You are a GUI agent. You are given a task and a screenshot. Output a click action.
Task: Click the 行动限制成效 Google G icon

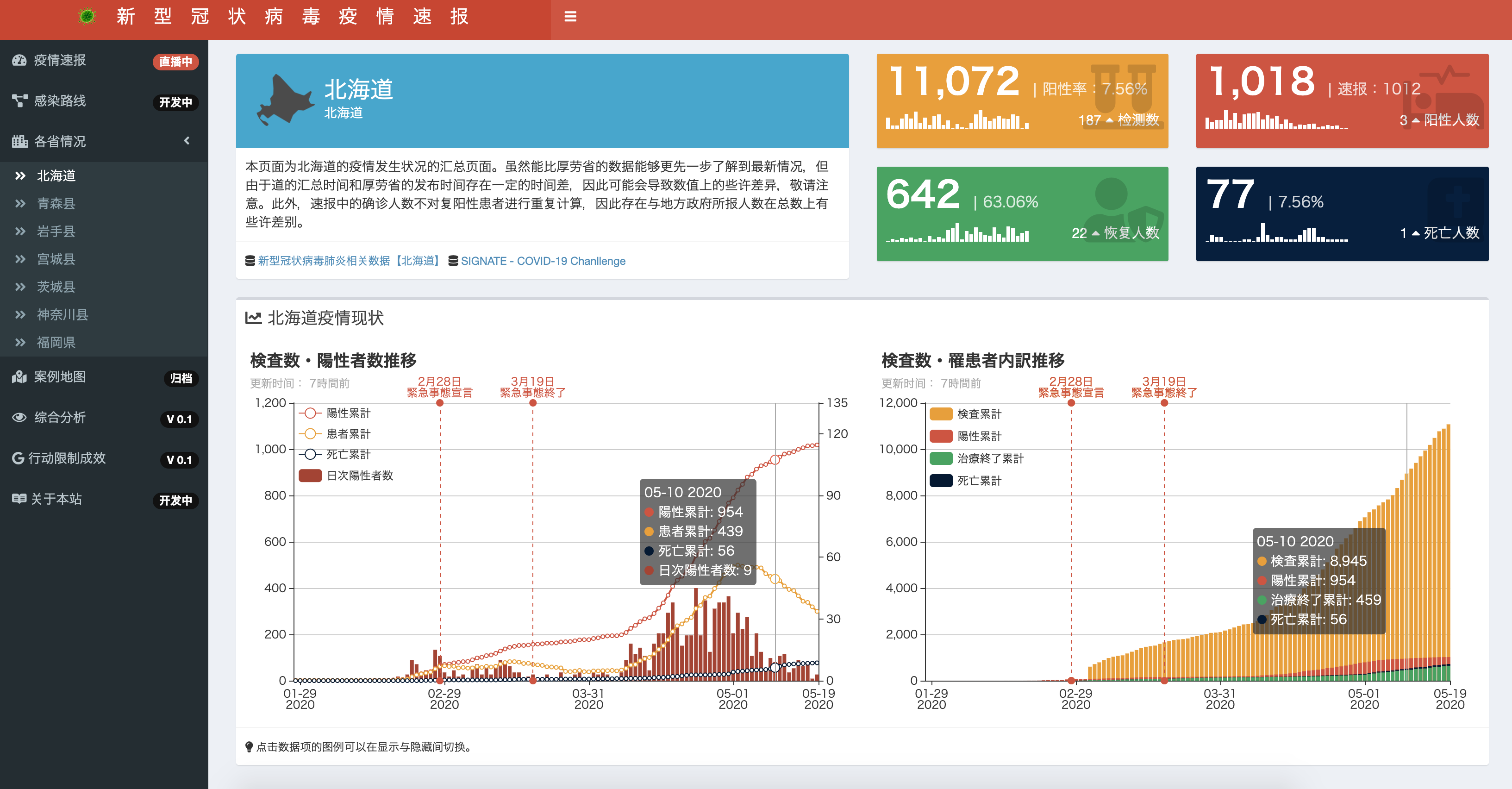click(18, 458)
